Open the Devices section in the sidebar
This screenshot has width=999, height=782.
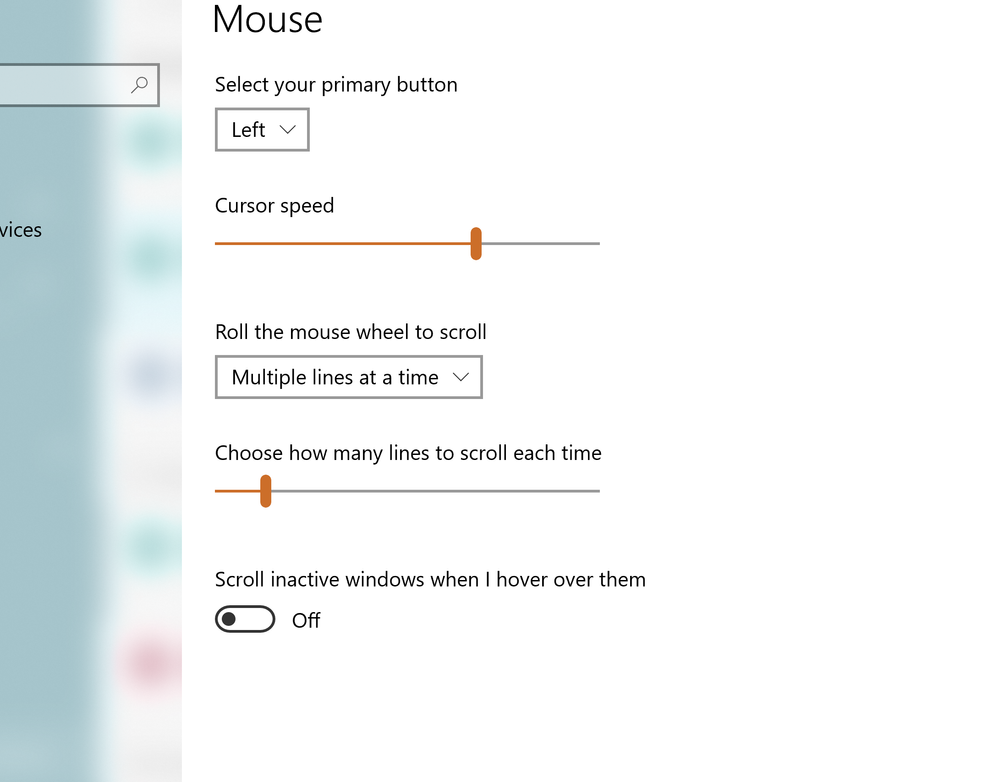click(20, 230)
